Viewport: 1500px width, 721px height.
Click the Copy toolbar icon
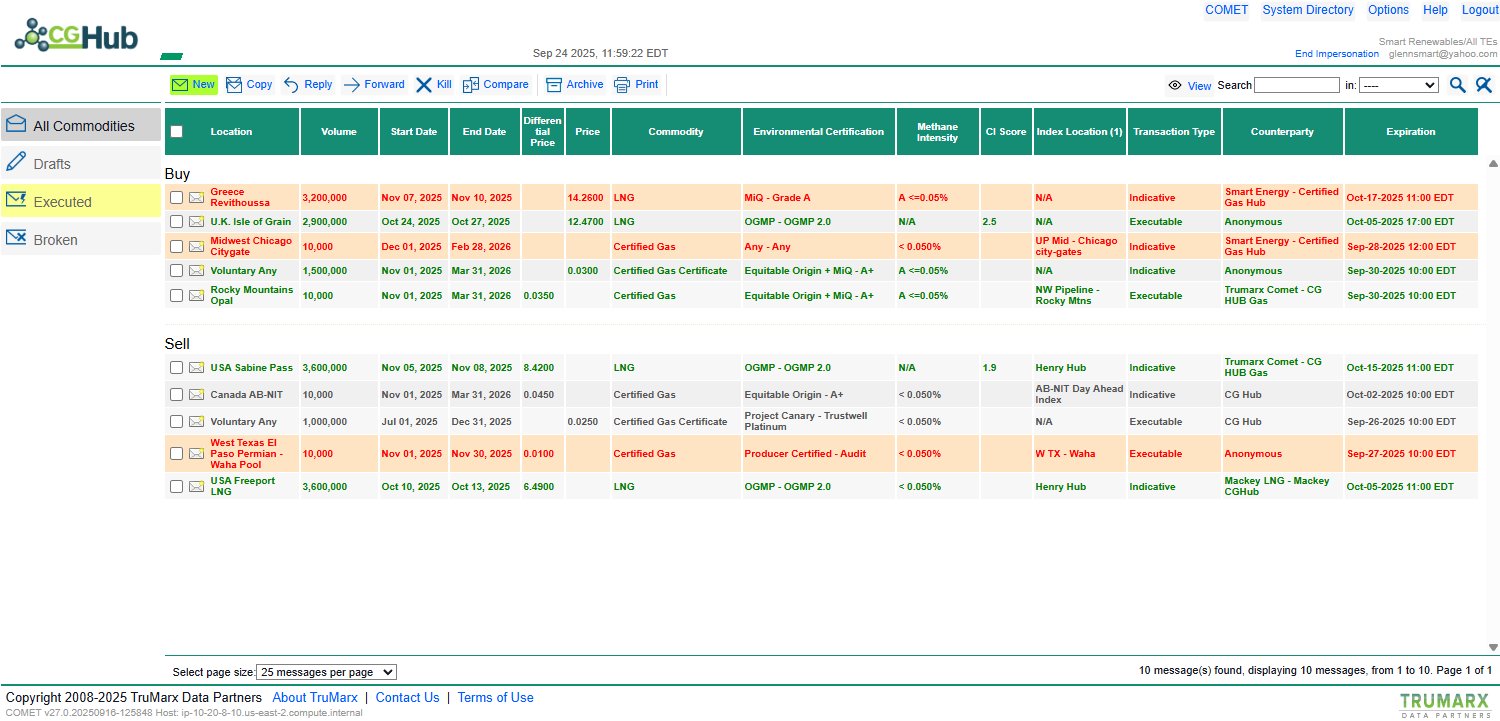point(233,85)
